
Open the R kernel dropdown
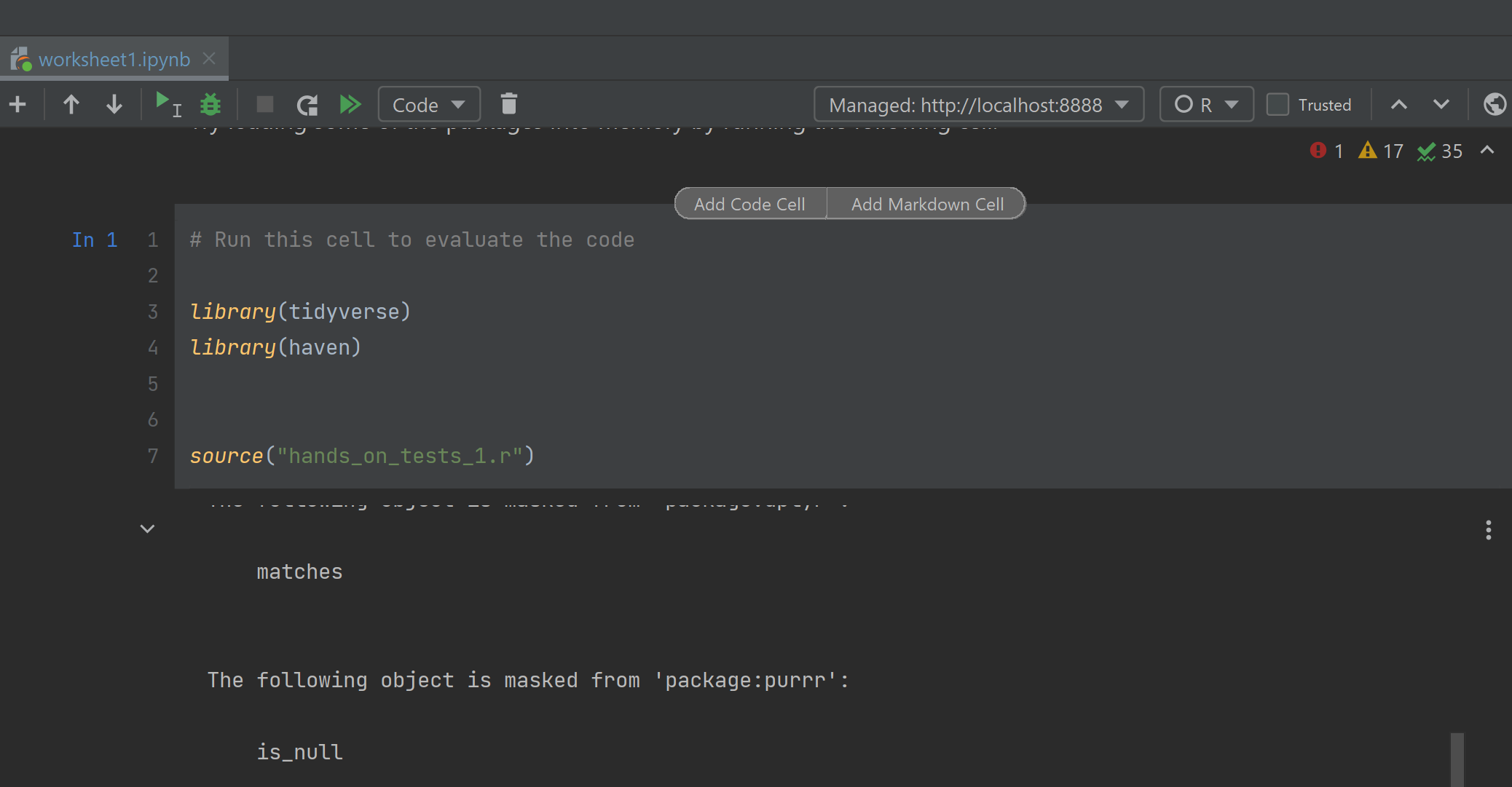[1206, 105]
